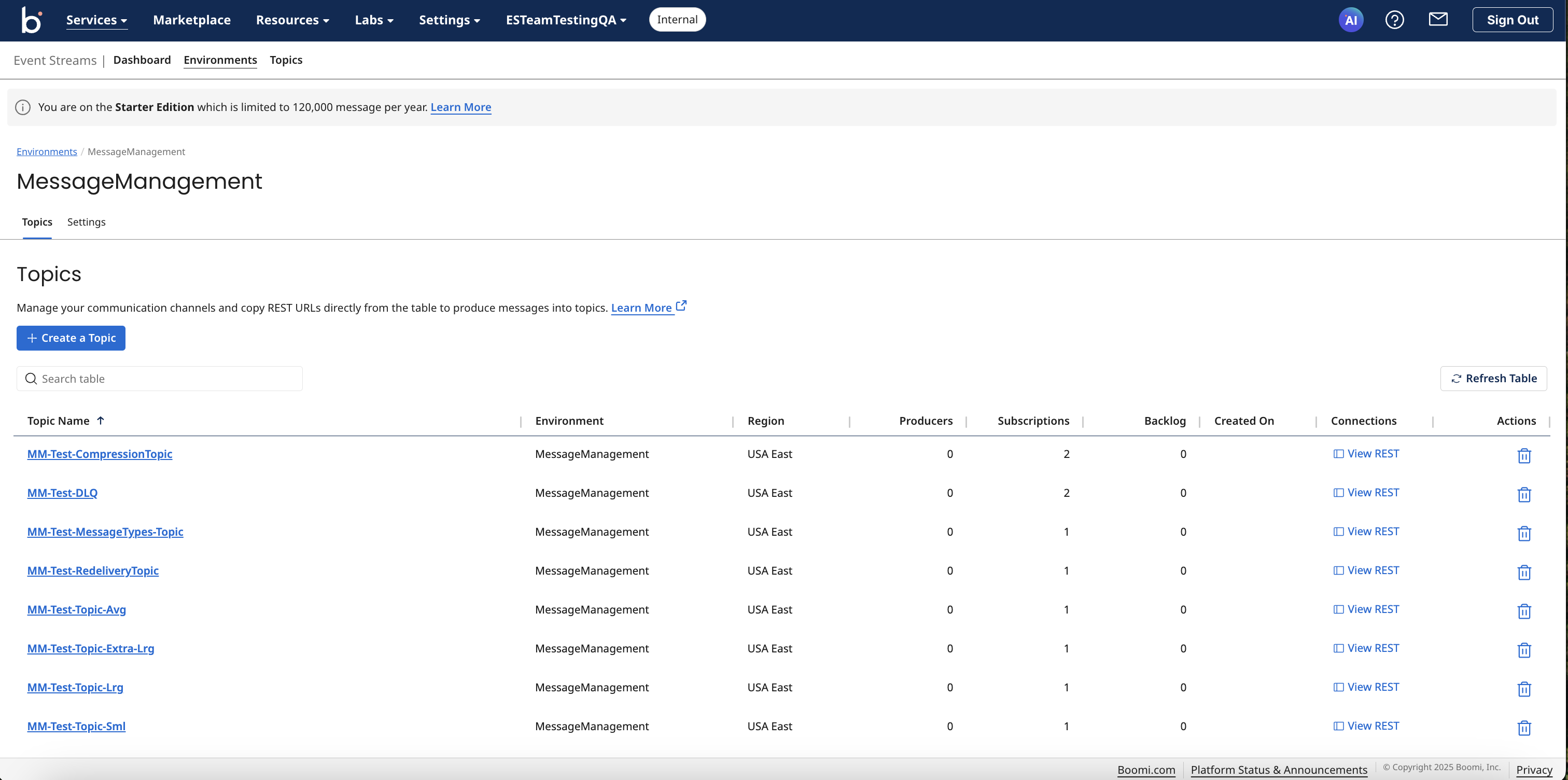1568x780 pixels.
Task: Click the info icon in the Starter Edition banner
Action: [22, 107]
